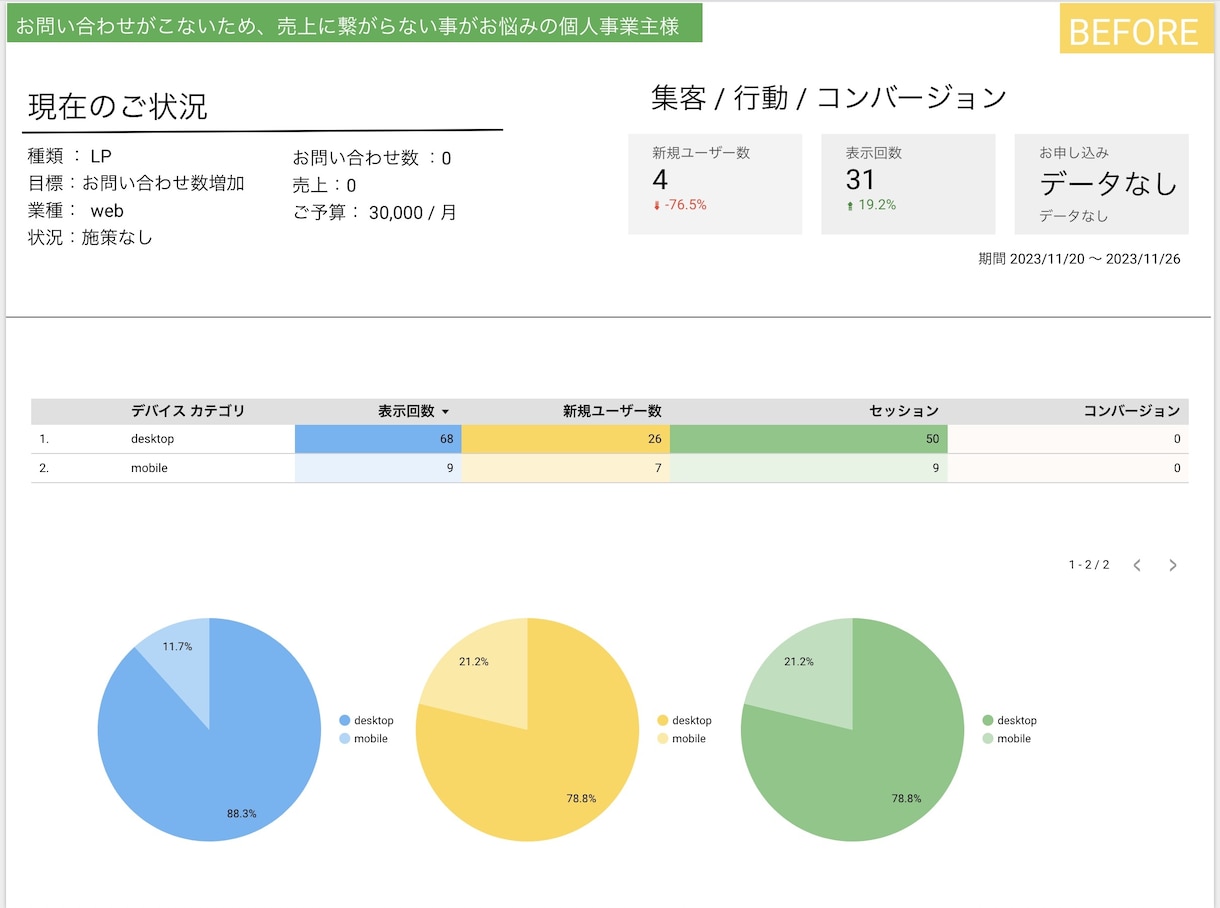Click ご予算： 30,000 / 月 text
This screenshot has width=1220, height=908.
tap(375, 212)
